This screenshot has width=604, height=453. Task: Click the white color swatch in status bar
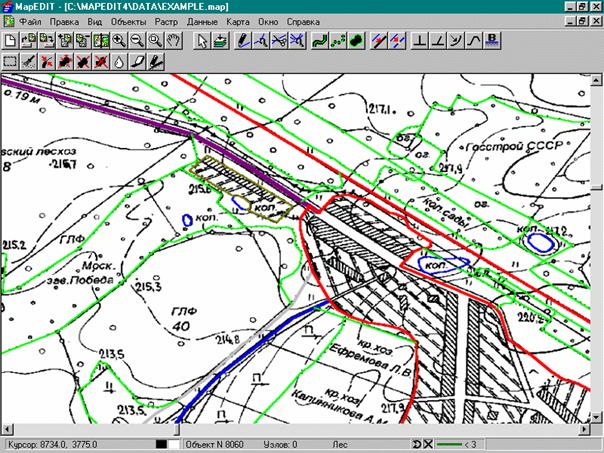[173, 443]
